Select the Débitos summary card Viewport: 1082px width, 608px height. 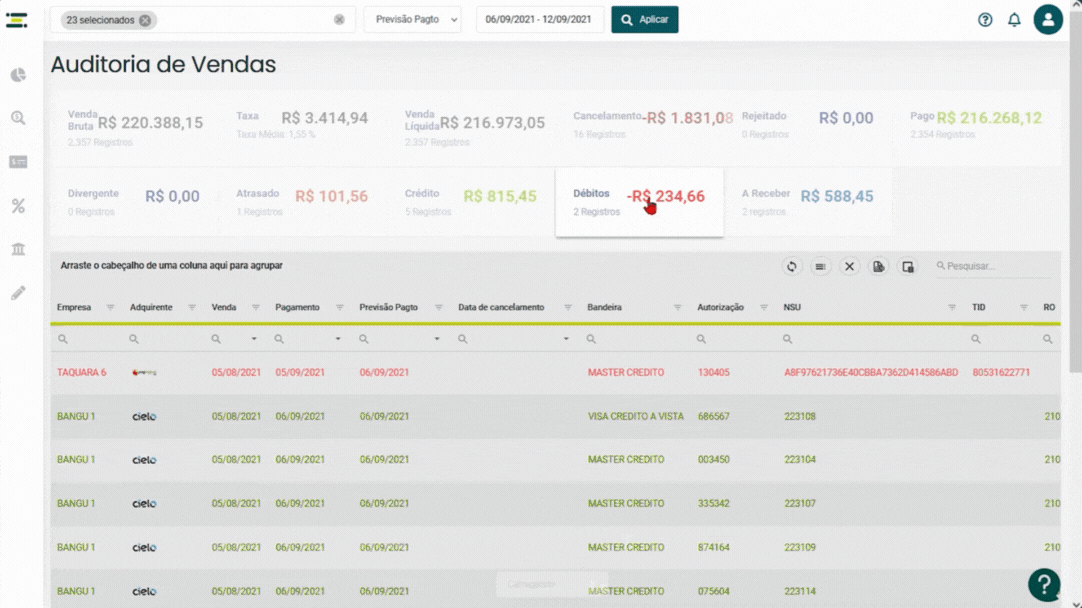coord(639,202)
